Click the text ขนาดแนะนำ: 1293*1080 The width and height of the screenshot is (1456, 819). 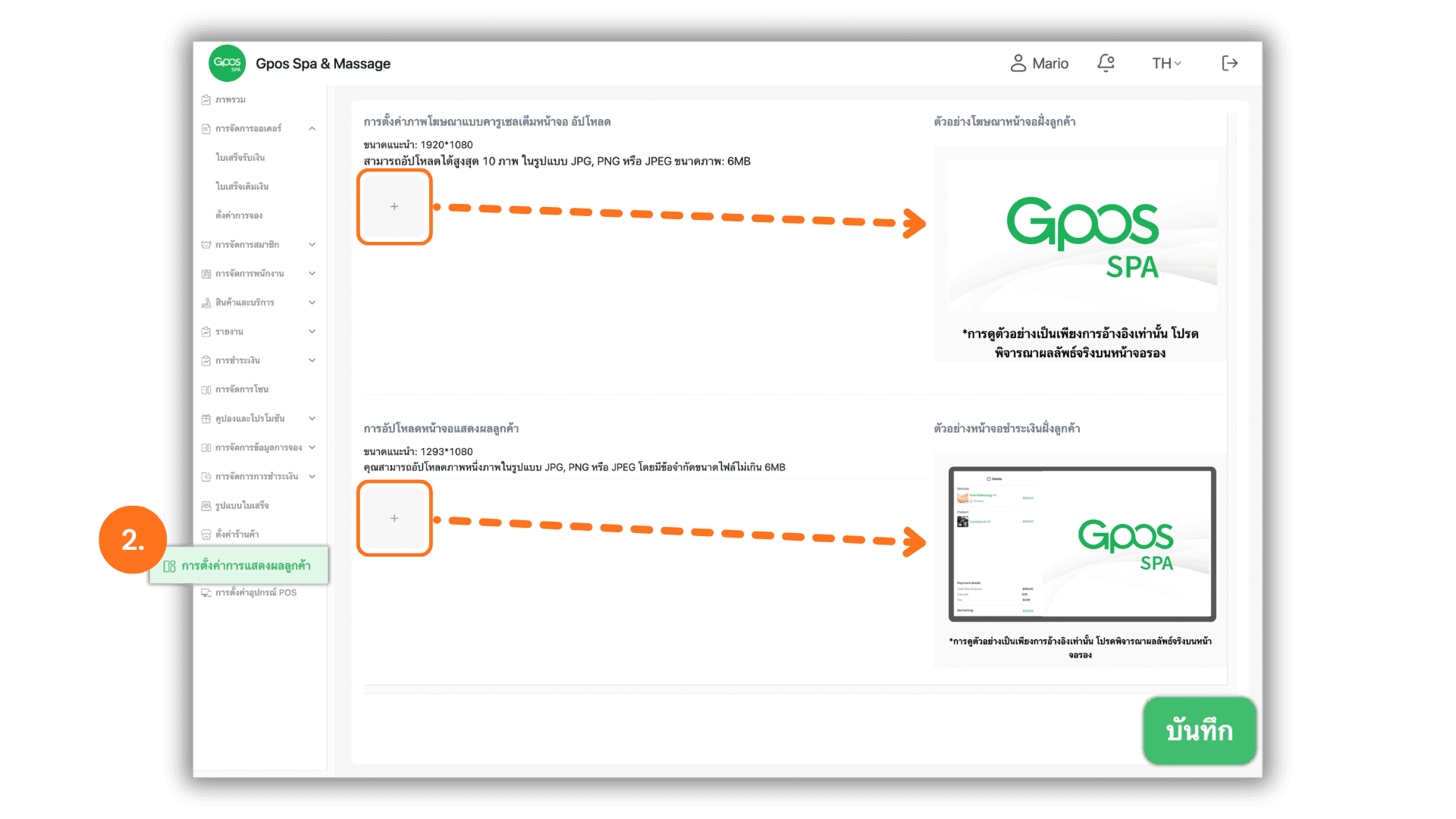pos(418,452)
